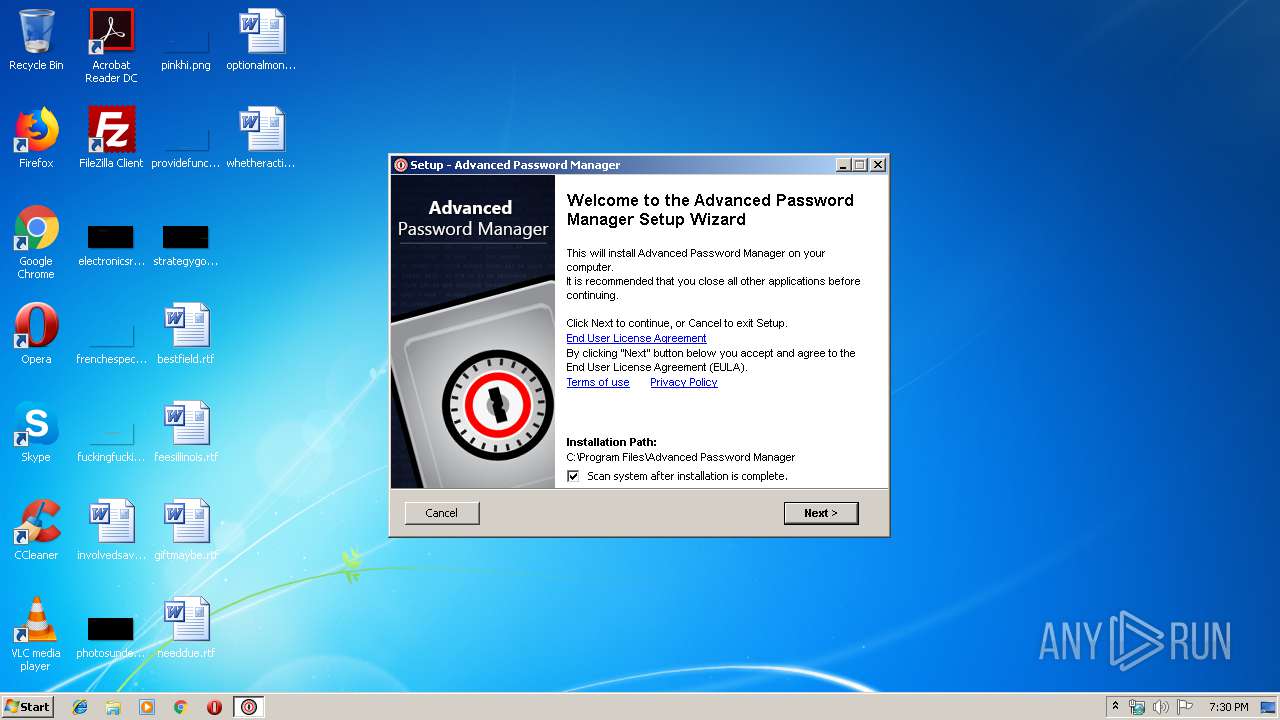
Task: Select the whetheracti Word document icon
Action: click(x=261, y=138)
